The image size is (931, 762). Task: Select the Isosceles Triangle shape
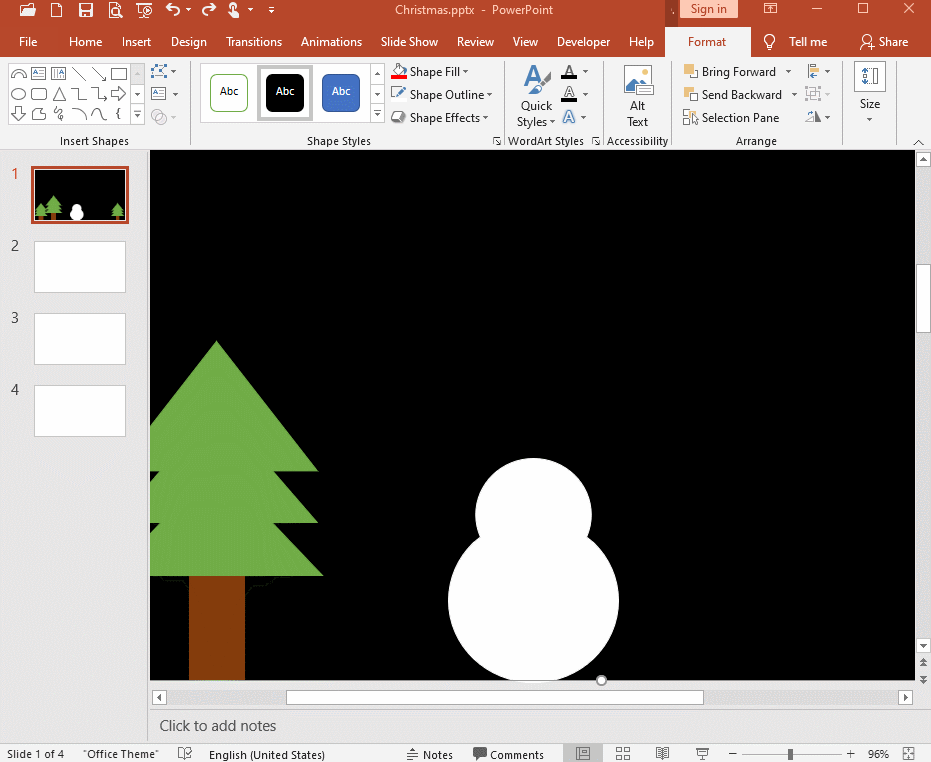click(59, 94)
